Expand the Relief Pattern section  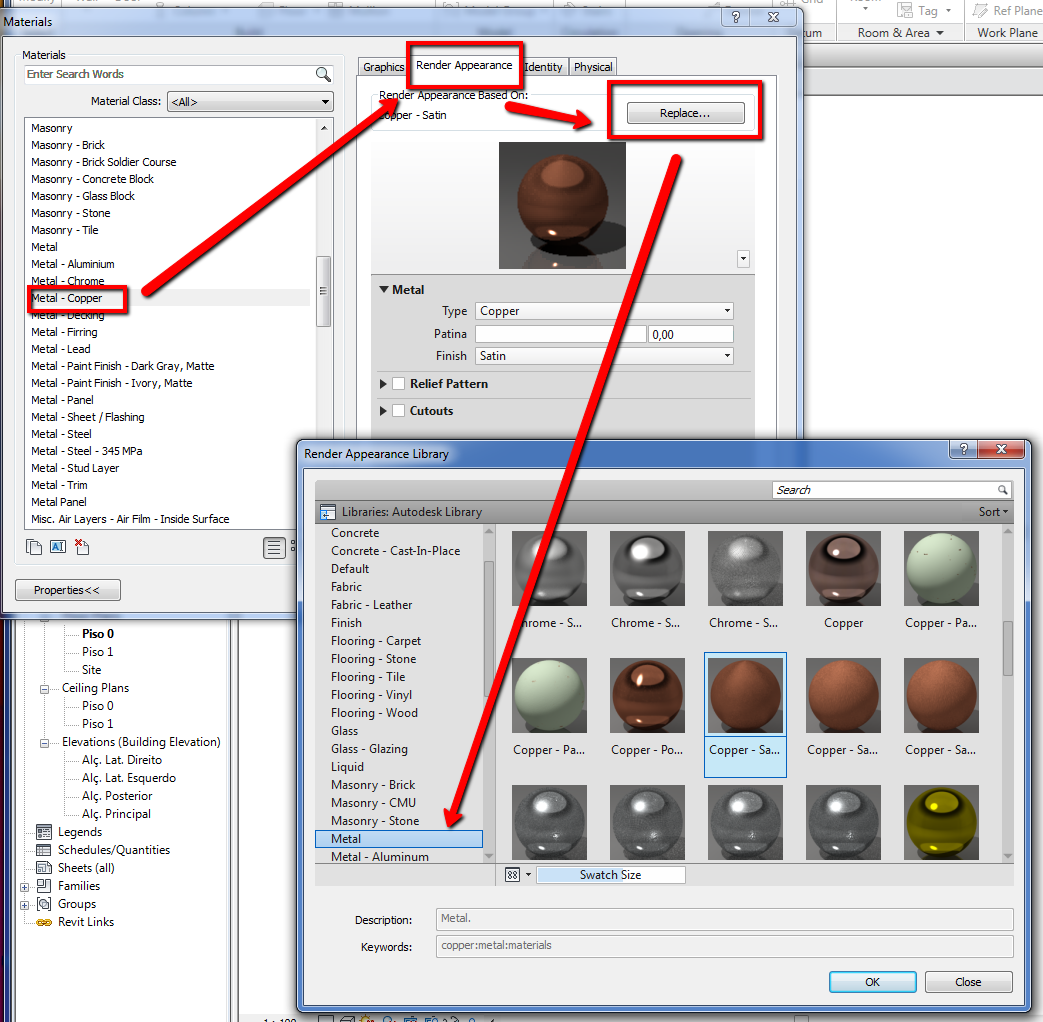tap(383, 384)
